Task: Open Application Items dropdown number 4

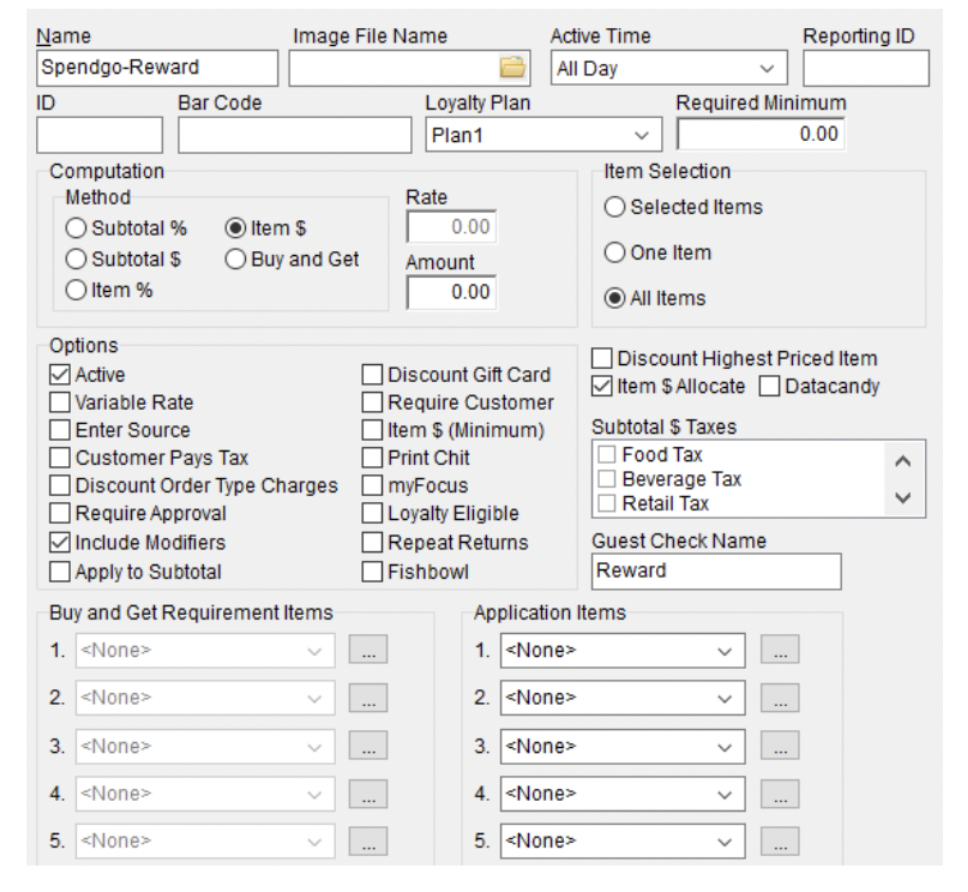Action: coord(622,795)
